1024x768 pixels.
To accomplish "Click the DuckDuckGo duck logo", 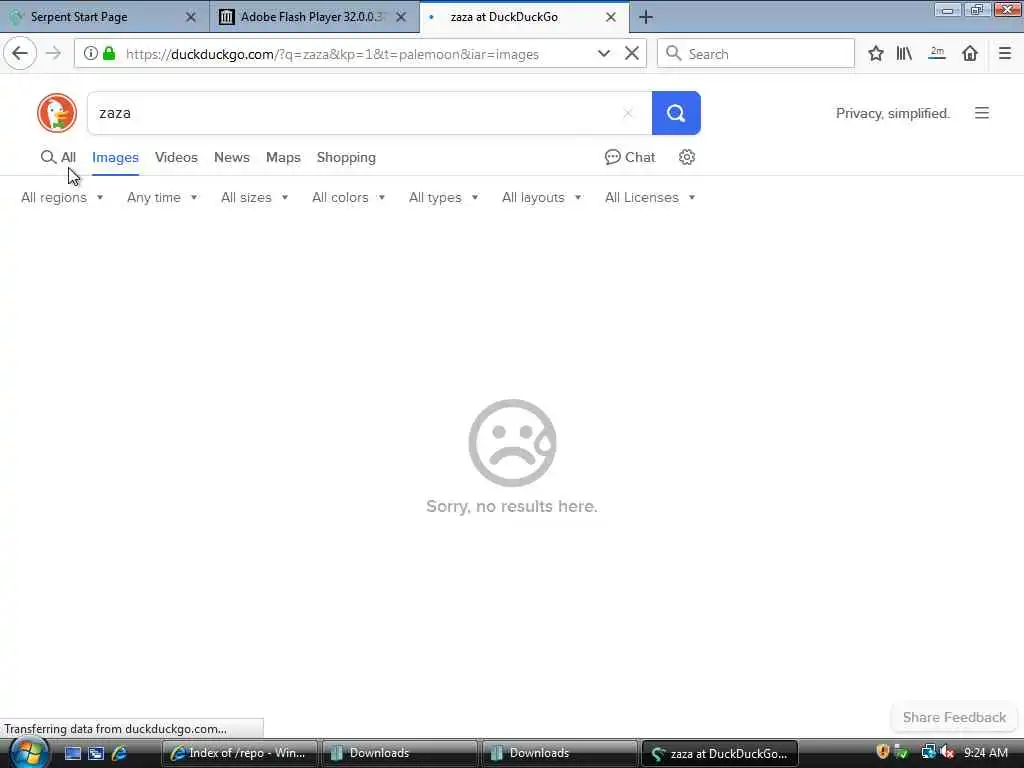I will (x=57, y=113).
